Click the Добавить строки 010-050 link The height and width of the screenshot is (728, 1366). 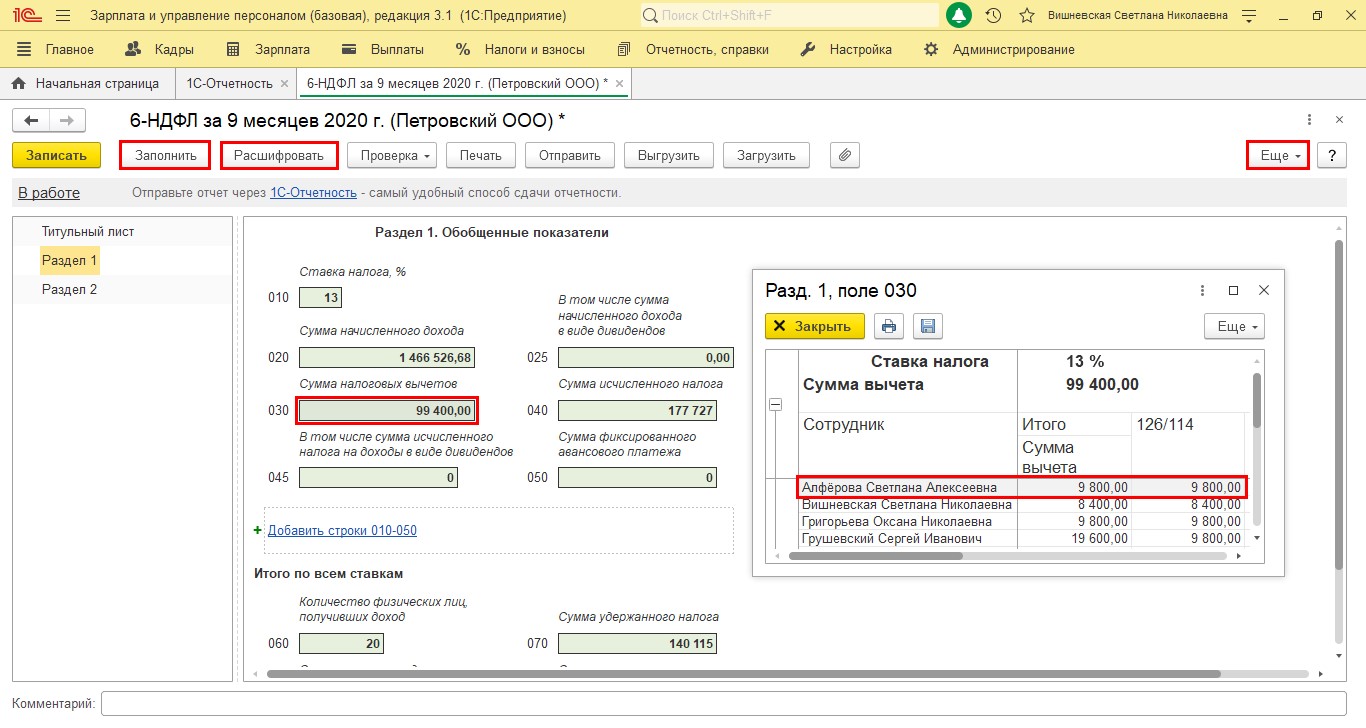point(342,530)
